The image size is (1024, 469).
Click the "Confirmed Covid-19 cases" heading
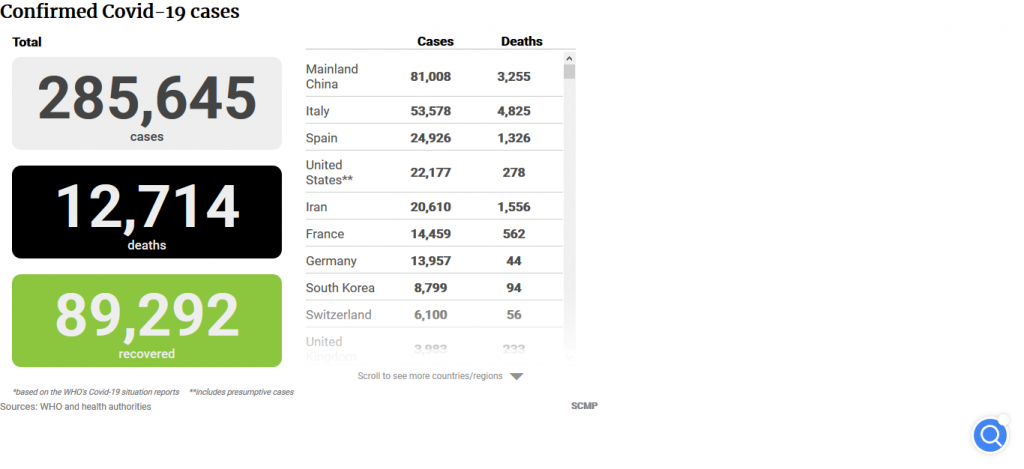(119, 13)
